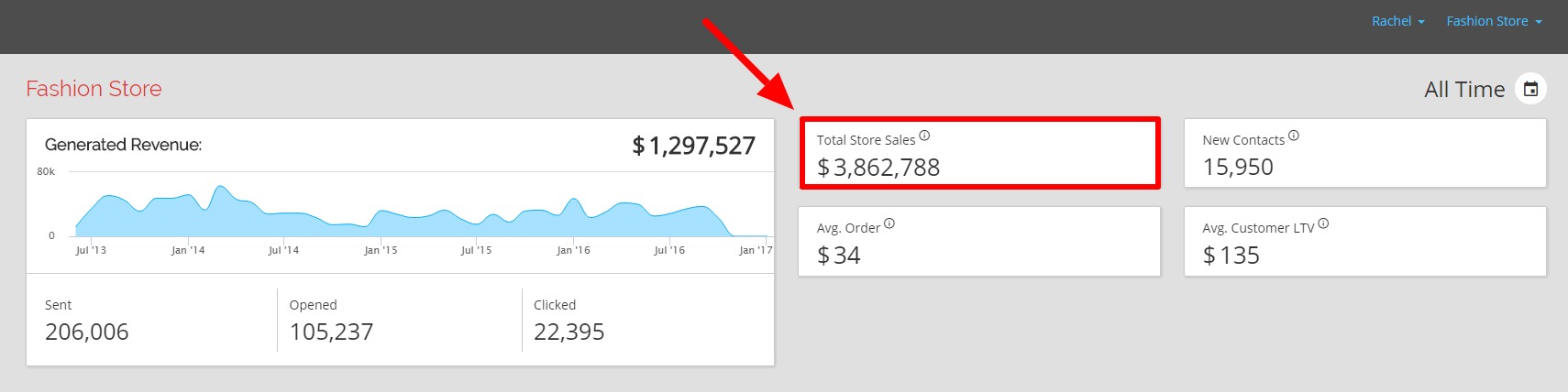This screenshot has height=392, width=1568.
Task: Click the 15,950 new contacts value
Action: click(x=1238, y=168)
